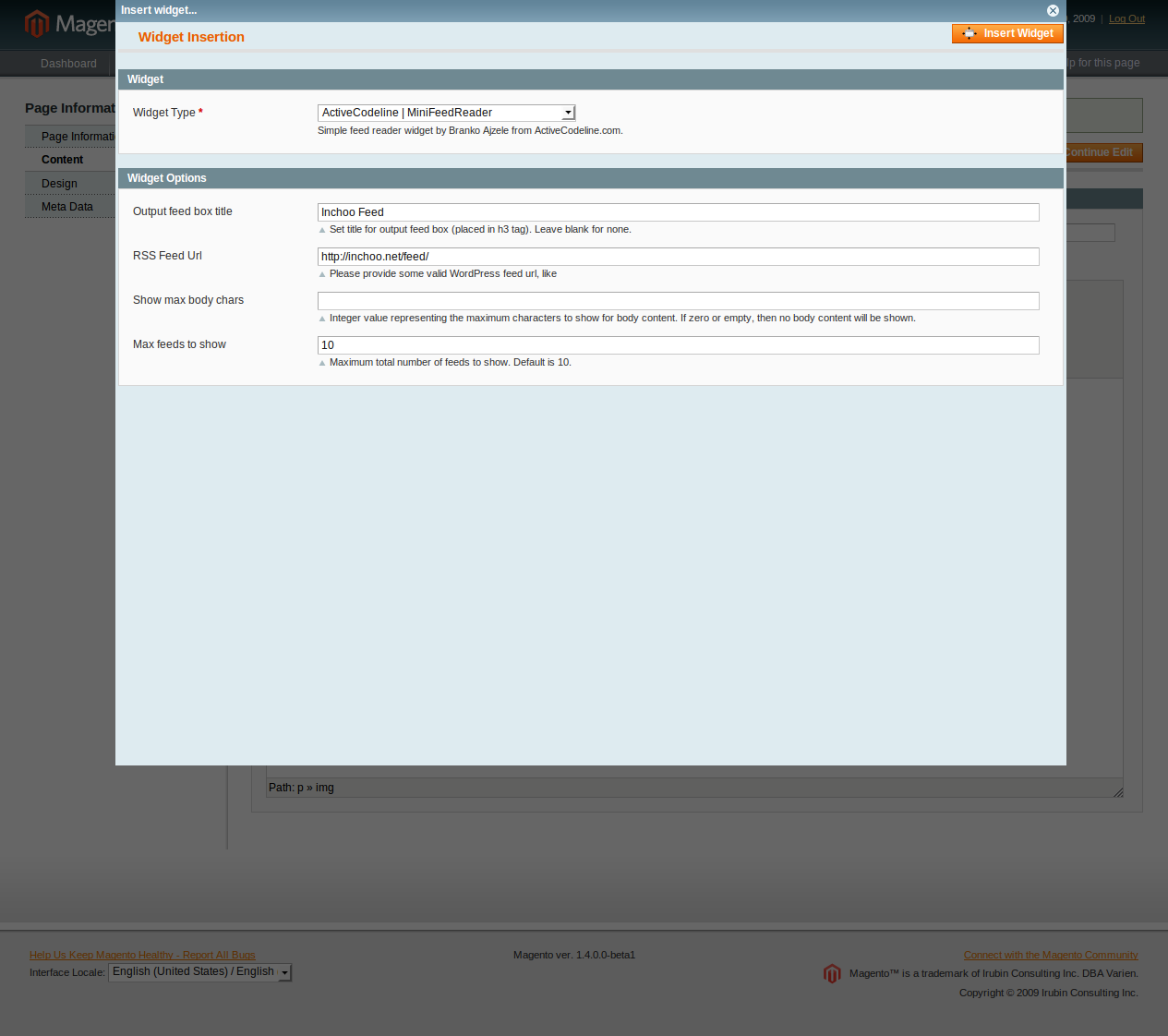Viewport: 1168px width, 1036px height.
Task: Click the Show max body chars field
Action: (x=679, y=301)
